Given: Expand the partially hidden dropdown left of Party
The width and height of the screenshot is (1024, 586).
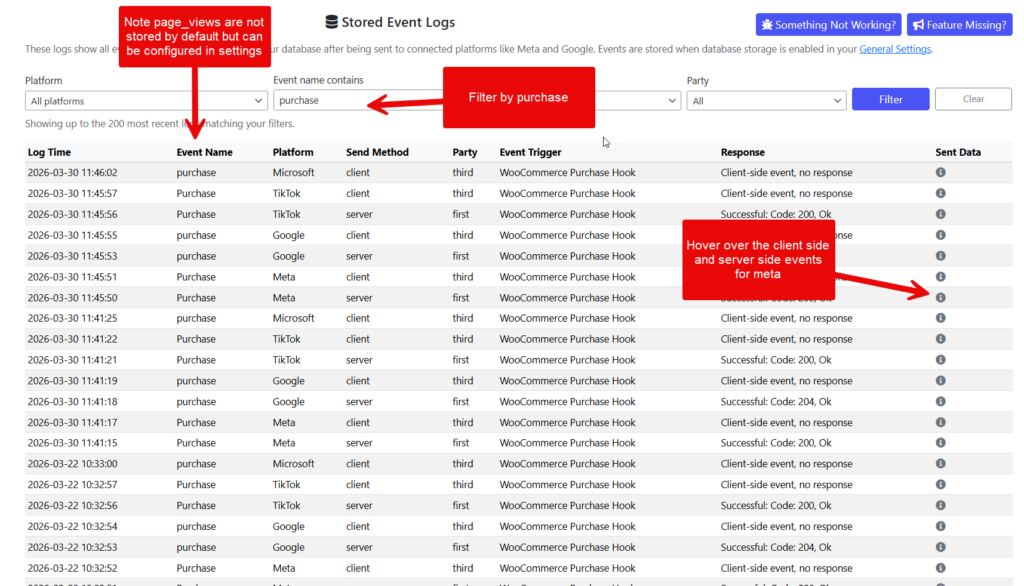Looking at the screenshot, I should (640, 101).
